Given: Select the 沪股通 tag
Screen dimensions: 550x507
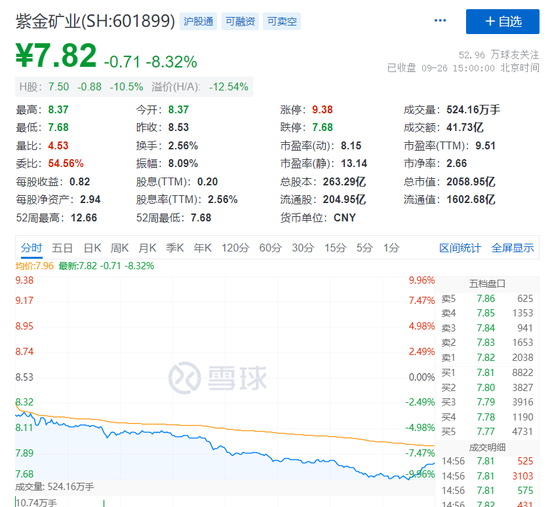Looking at the screenshot, I should pos(198,21).
